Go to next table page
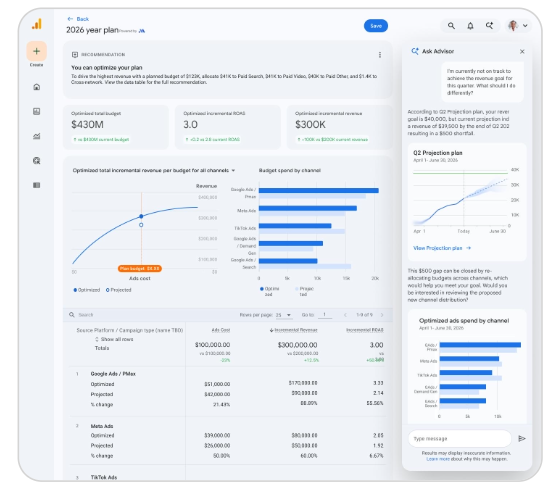Image resolution: width=558 pixels, height=490 pixels. pyautogui.click(x=382, y=315)
